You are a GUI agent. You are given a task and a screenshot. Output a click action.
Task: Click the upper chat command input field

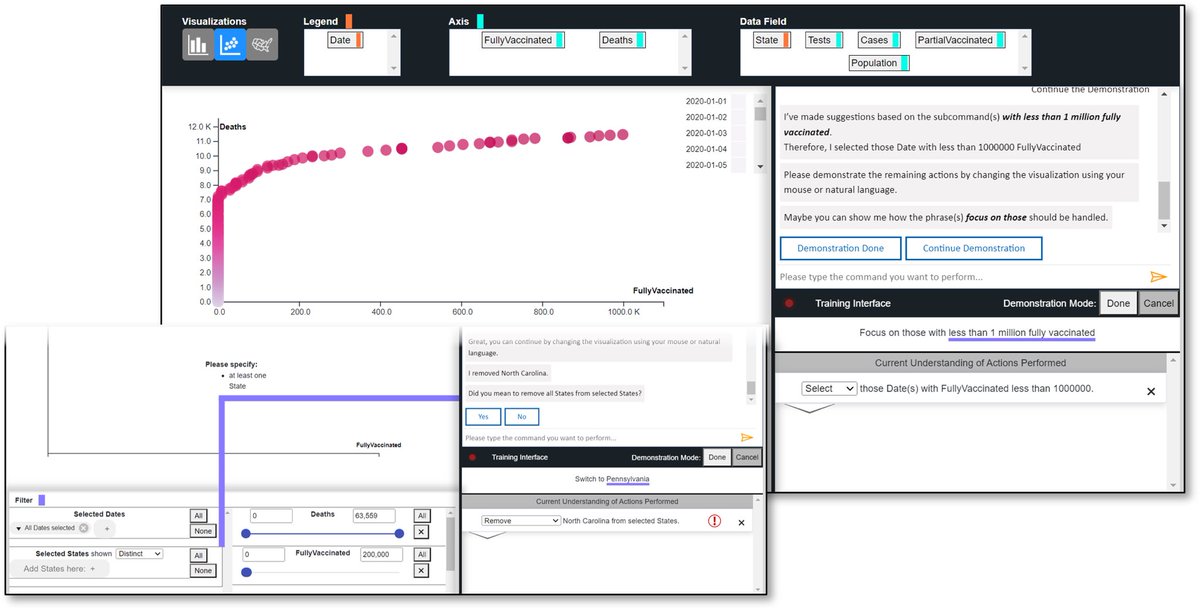960,277
